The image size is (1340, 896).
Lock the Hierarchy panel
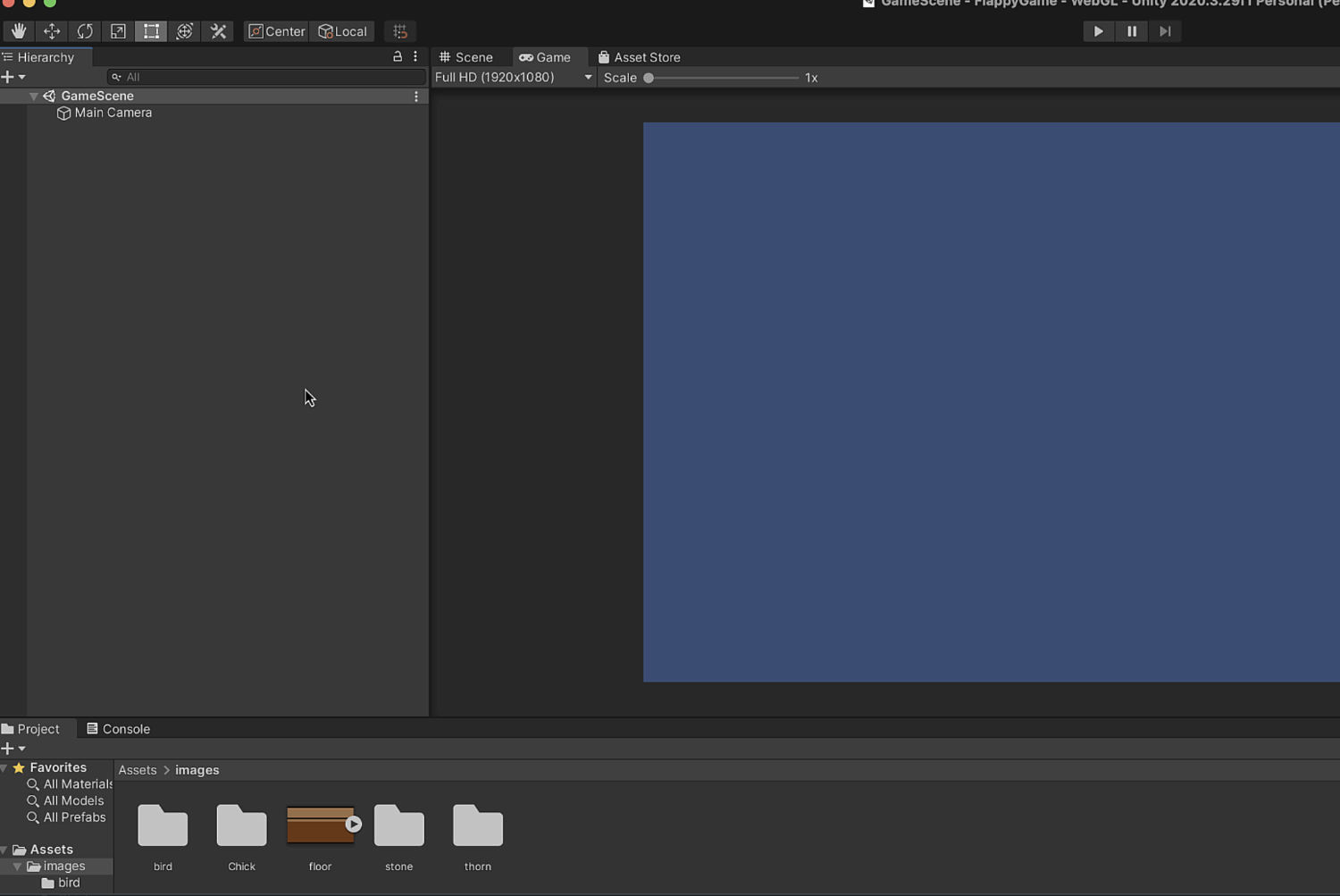398,56
